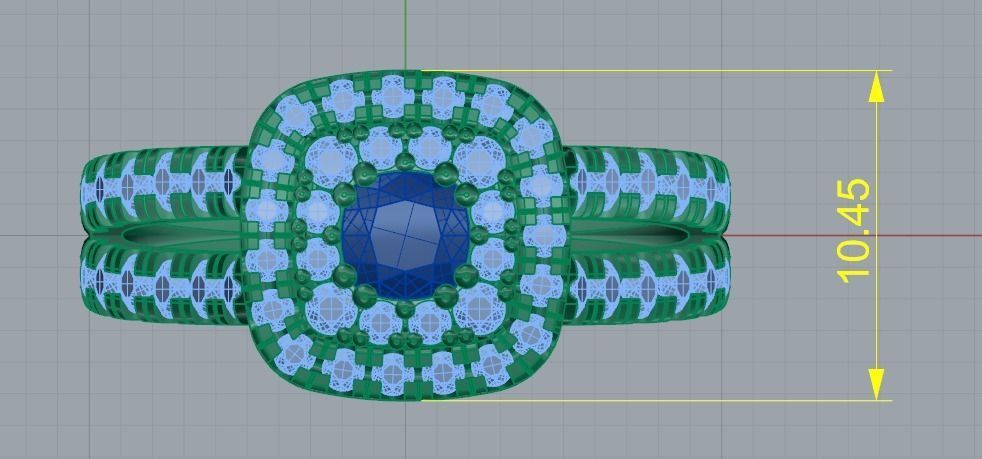982x459 pixels.
Task: Select the 10.45 dimension text
Action: pyautogui.click(x=854, y=231)
